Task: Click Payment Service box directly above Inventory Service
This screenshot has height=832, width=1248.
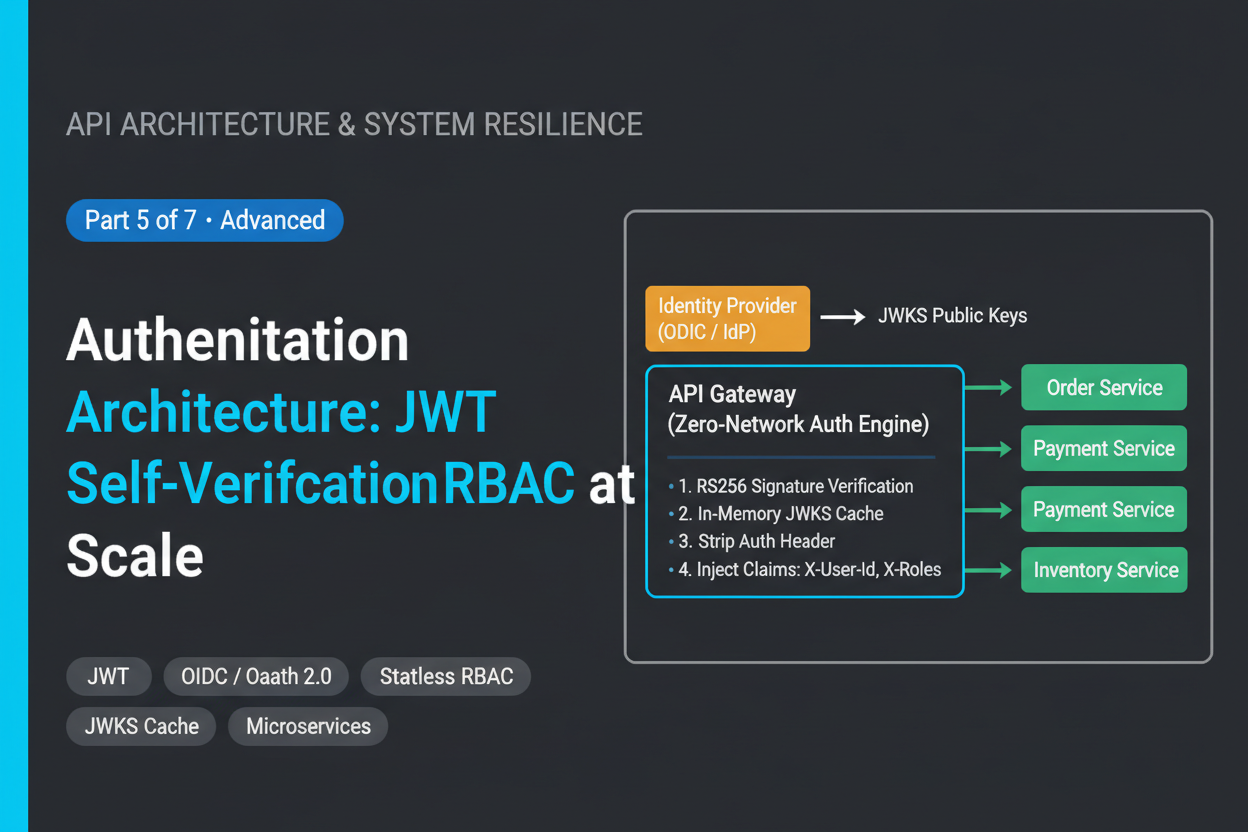Action: tap(1104, 509)
